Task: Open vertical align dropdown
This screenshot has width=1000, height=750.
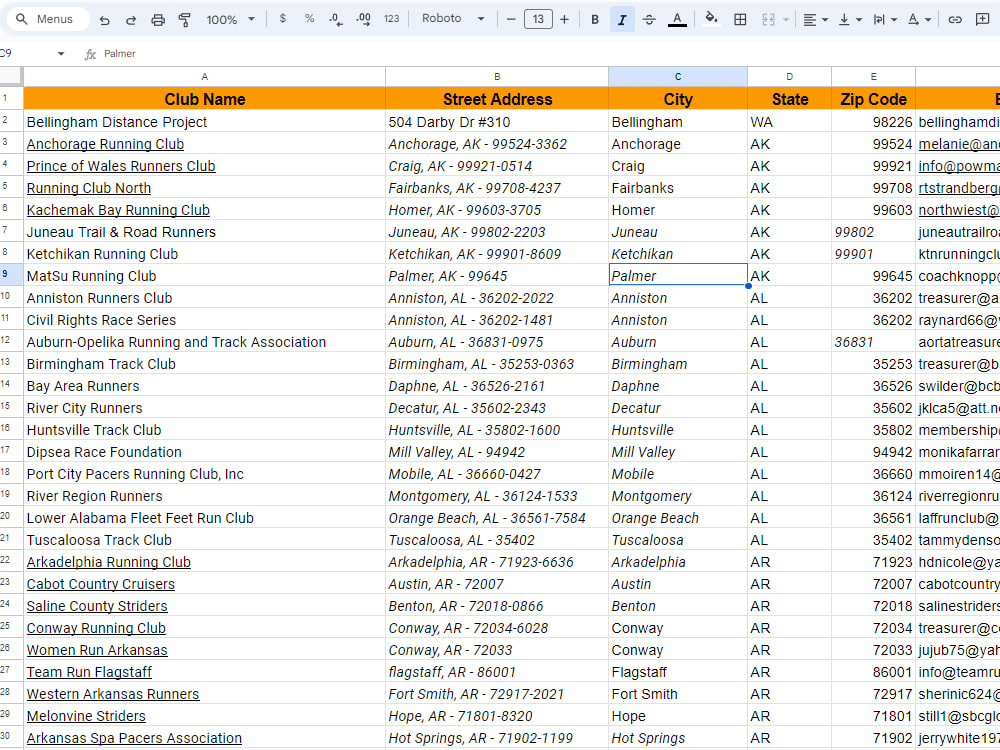Action: point(850,20)
